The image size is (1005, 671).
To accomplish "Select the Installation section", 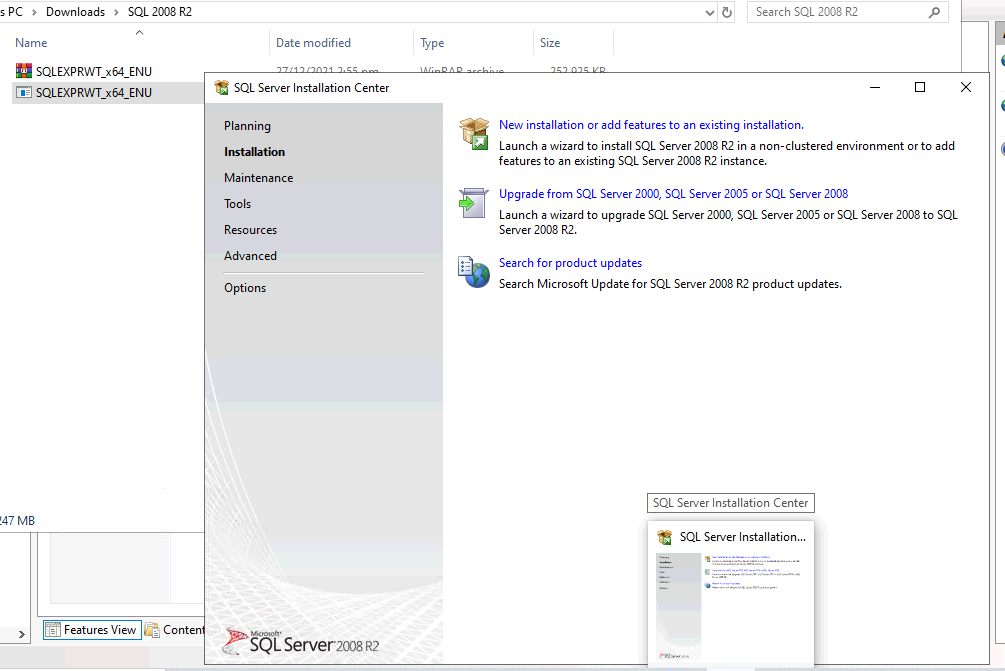I will (254, 152).
